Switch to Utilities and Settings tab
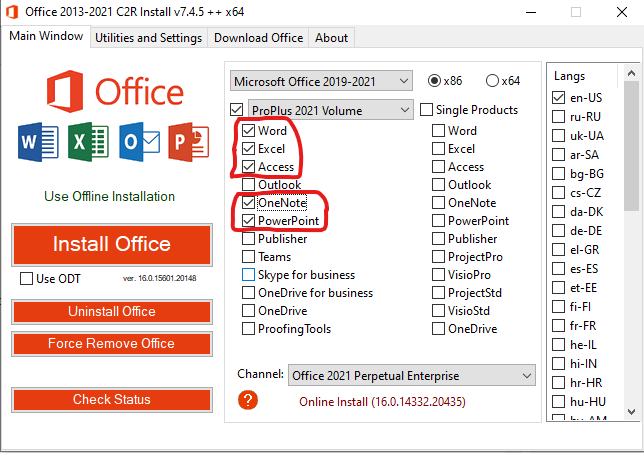Viewport: 644px width, 453px height. point(149,38)
